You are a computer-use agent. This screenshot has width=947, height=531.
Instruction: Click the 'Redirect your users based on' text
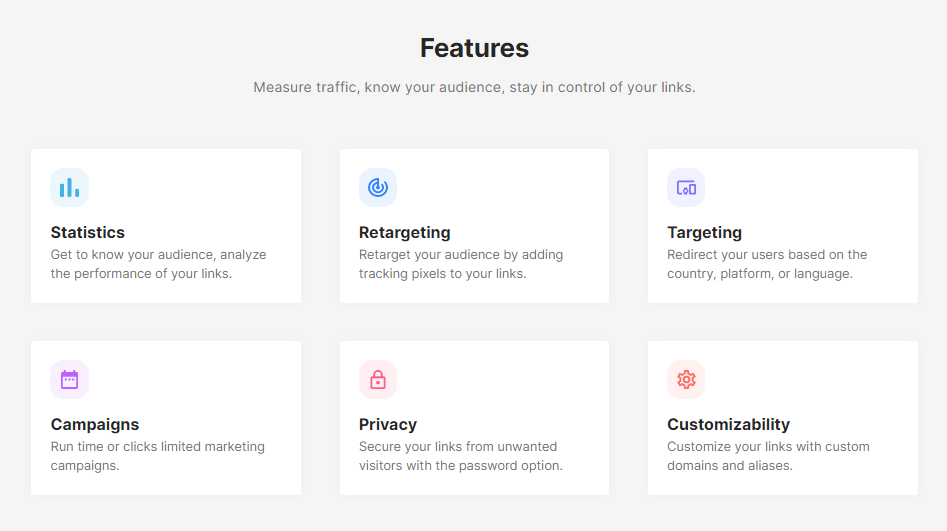pyautogui.click(x=767, y=264)
